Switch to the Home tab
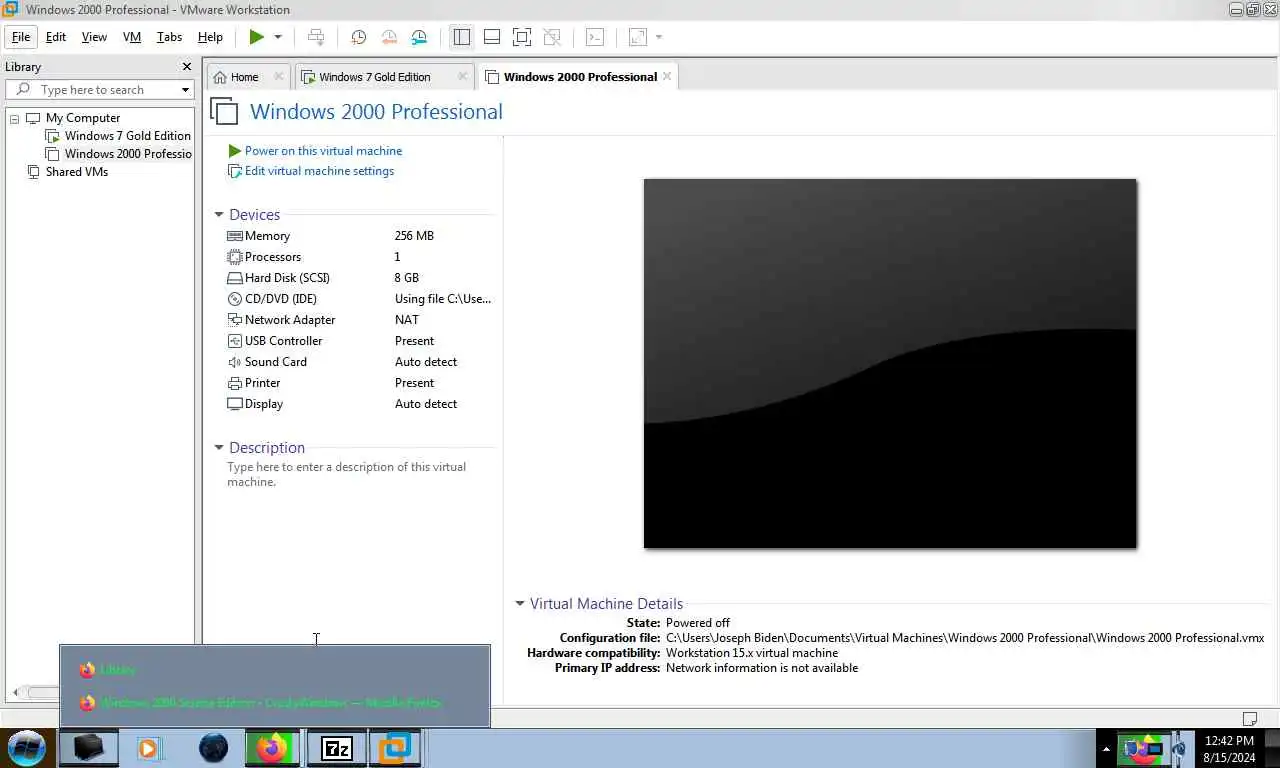Screen dimensions: 1280x768 tap(244, 77)
